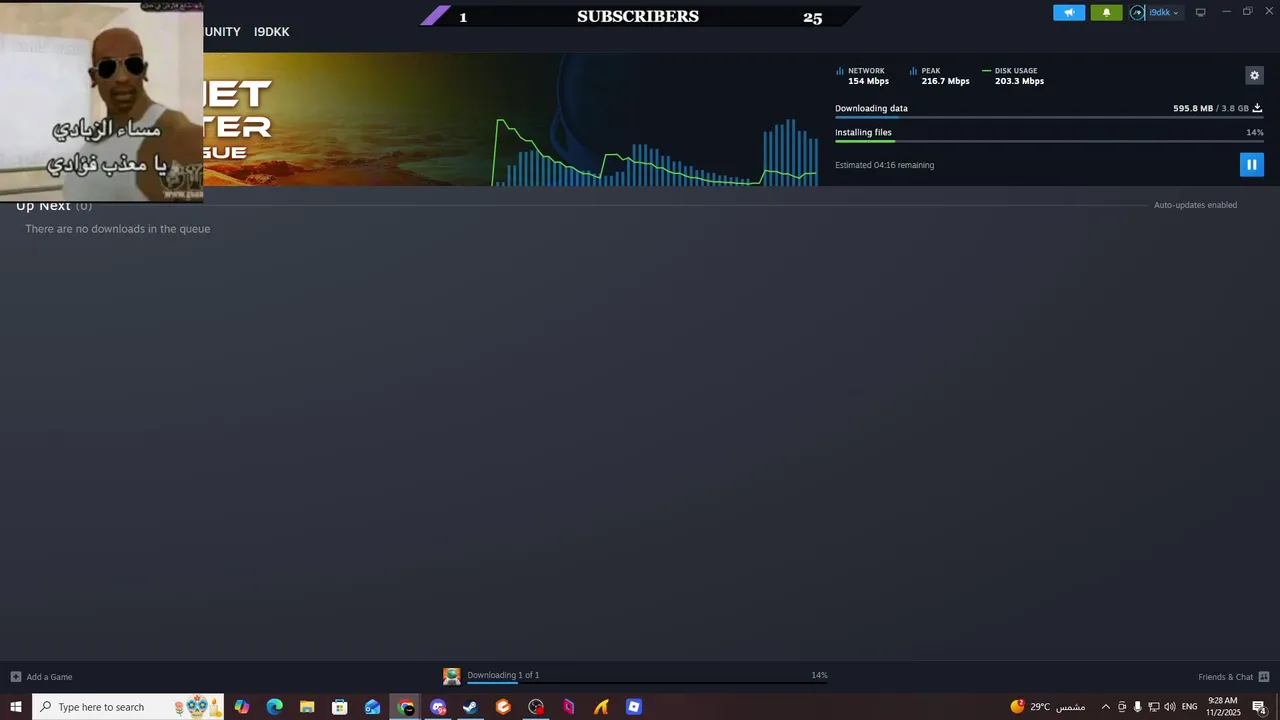Open the pink app icon in taskbar
Image resolution: width=1280 pixels, height=720 pixels.
point(568,707)
